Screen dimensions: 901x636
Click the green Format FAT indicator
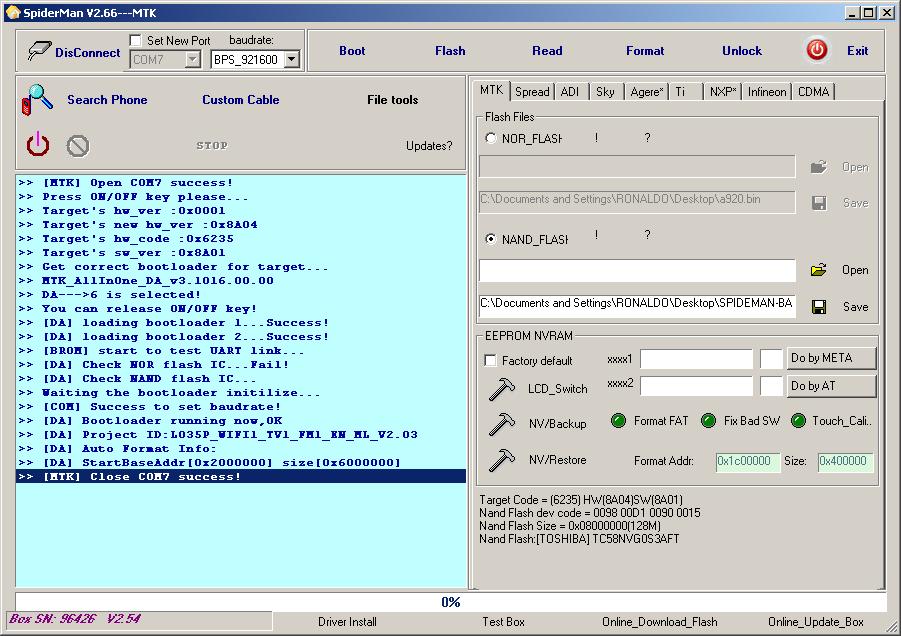click(618, 421)
